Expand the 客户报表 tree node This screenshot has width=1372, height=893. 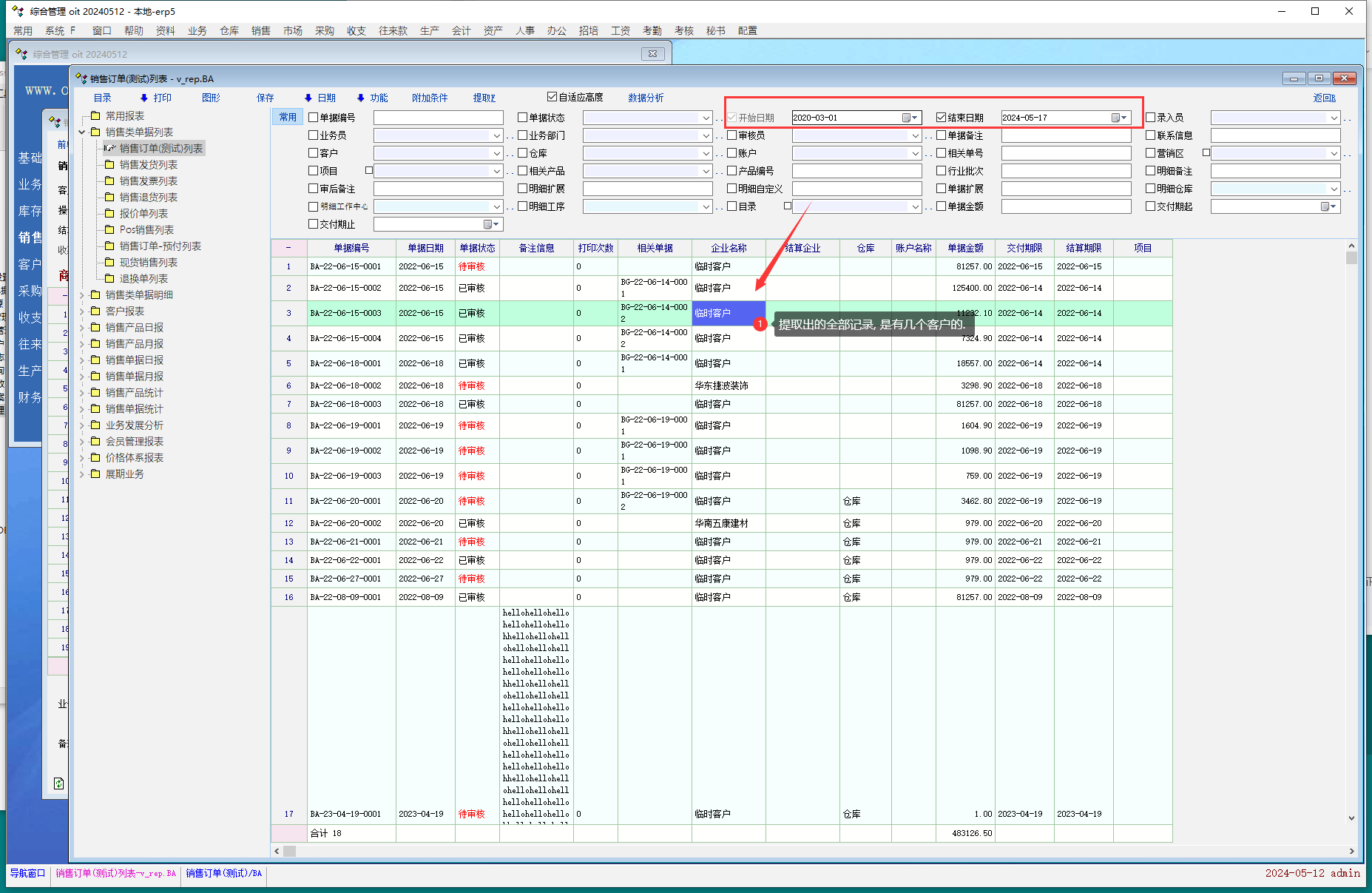coord(82,311)
